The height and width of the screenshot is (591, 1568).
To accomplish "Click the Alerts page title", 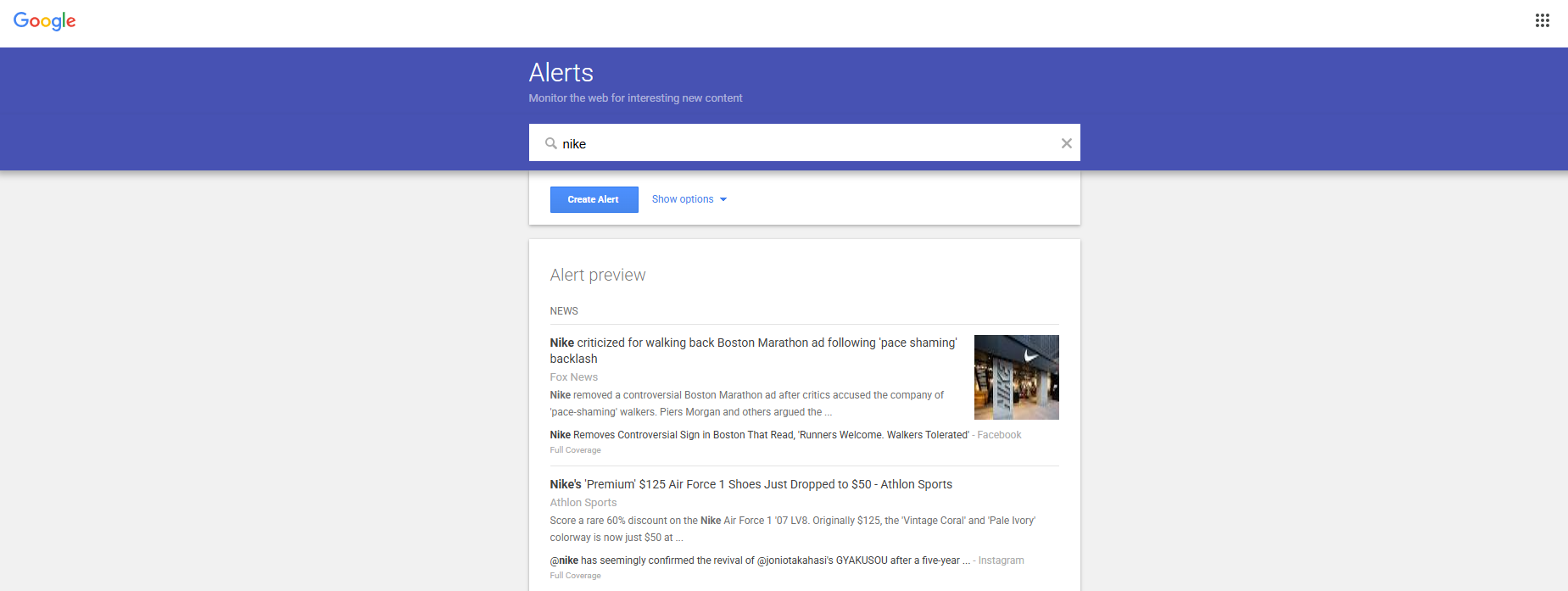I will pos(561,73).
